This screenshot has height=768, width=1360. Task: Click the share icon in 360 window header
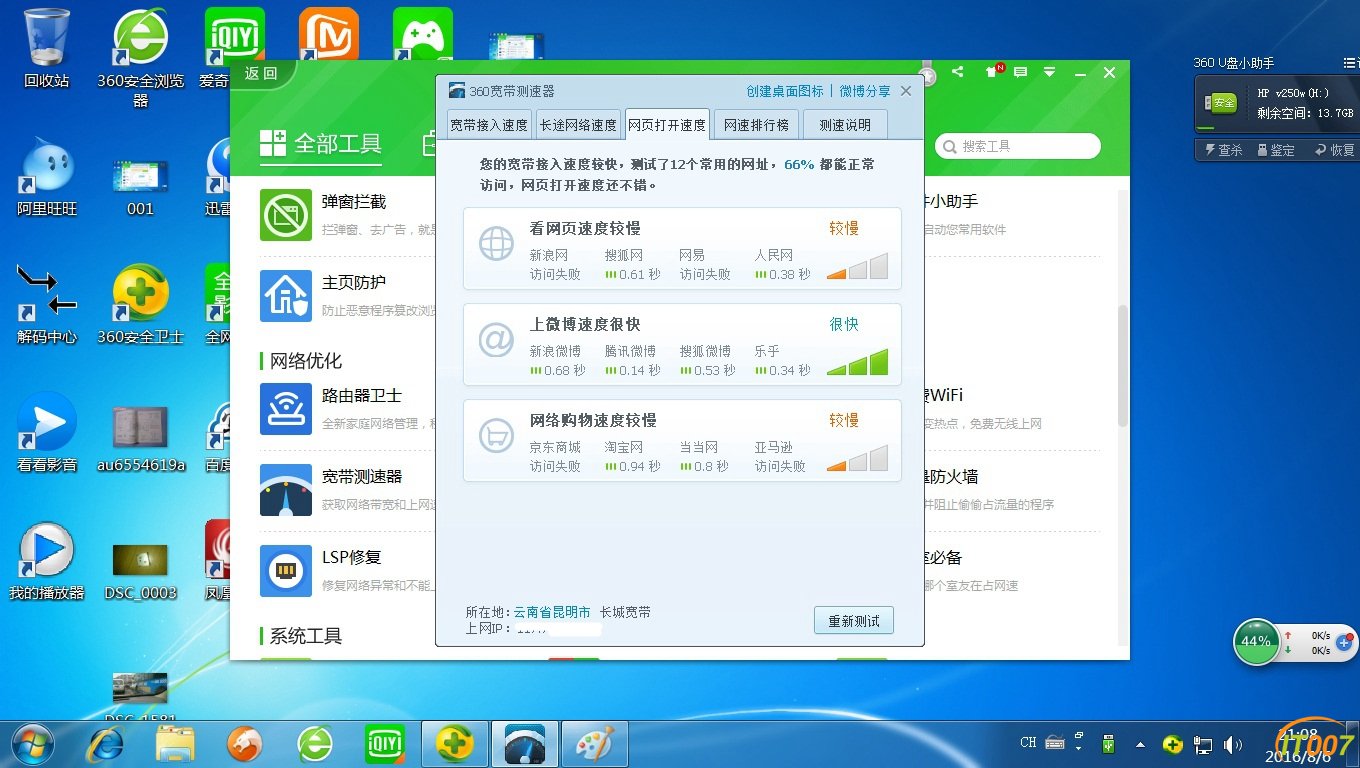pyautogui.click(x=958, y=72)
